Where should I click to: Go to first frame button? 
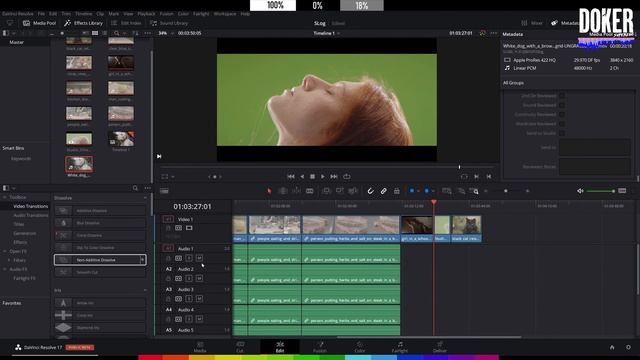[x=291, y=176]
